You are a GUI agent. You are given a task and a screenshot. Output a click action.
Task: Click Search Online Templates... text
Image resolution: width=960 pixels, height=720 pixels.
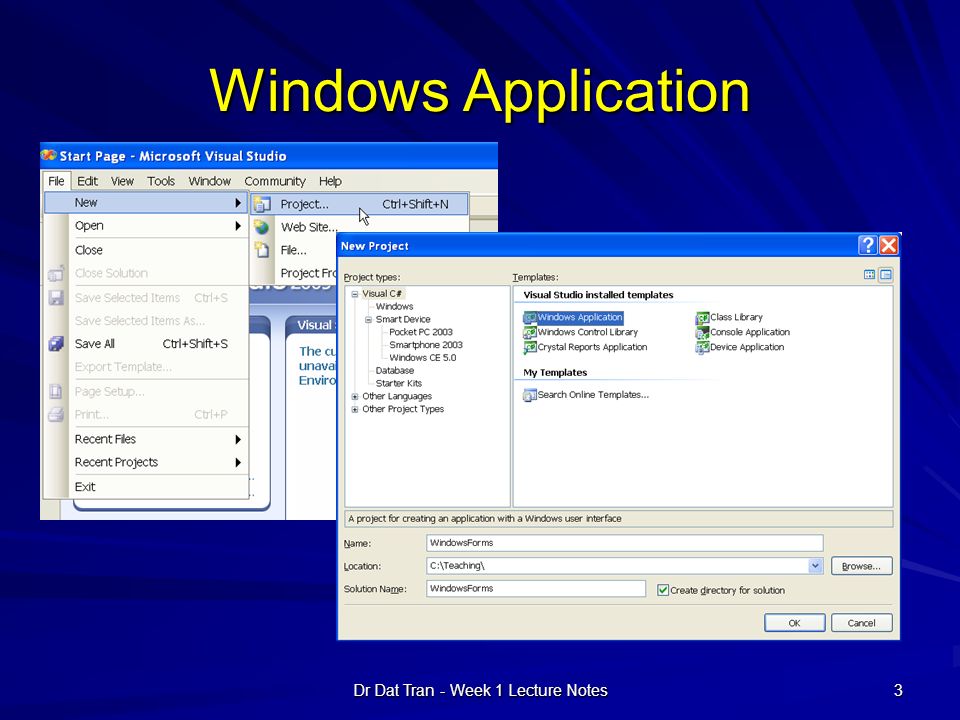[x=593, y=396]
